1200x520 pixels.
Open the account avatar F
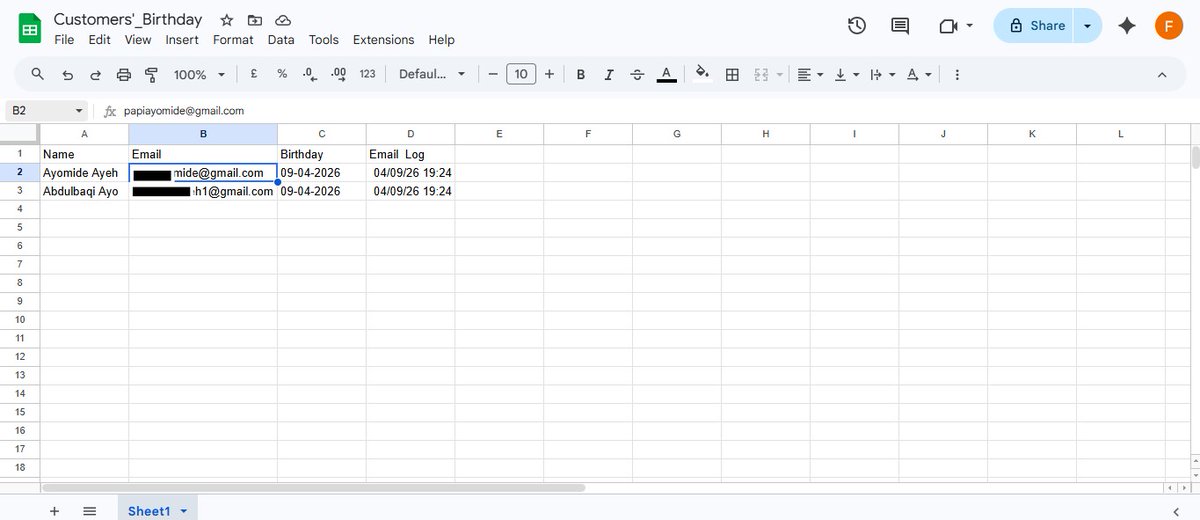point(1168,26)
